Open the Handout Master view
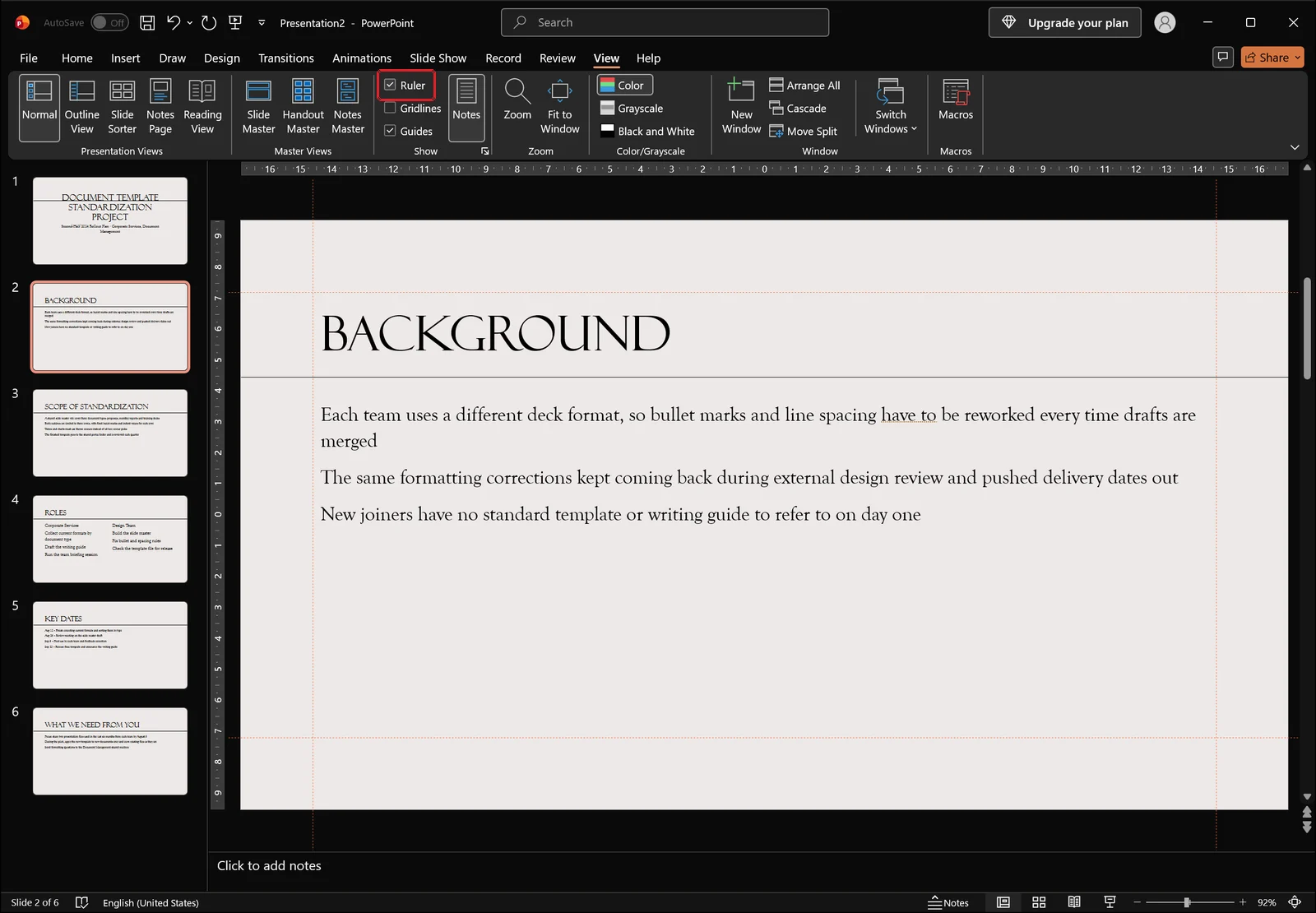This screenshot has height=913, width=1316. (x=303, y=107)
